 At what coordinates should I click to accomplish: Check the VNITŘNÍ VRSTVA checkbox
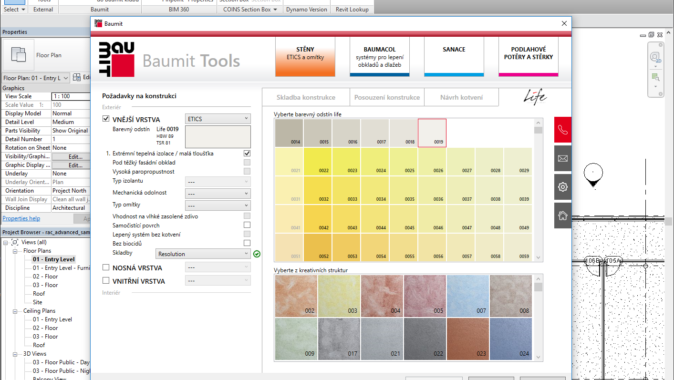106,281
